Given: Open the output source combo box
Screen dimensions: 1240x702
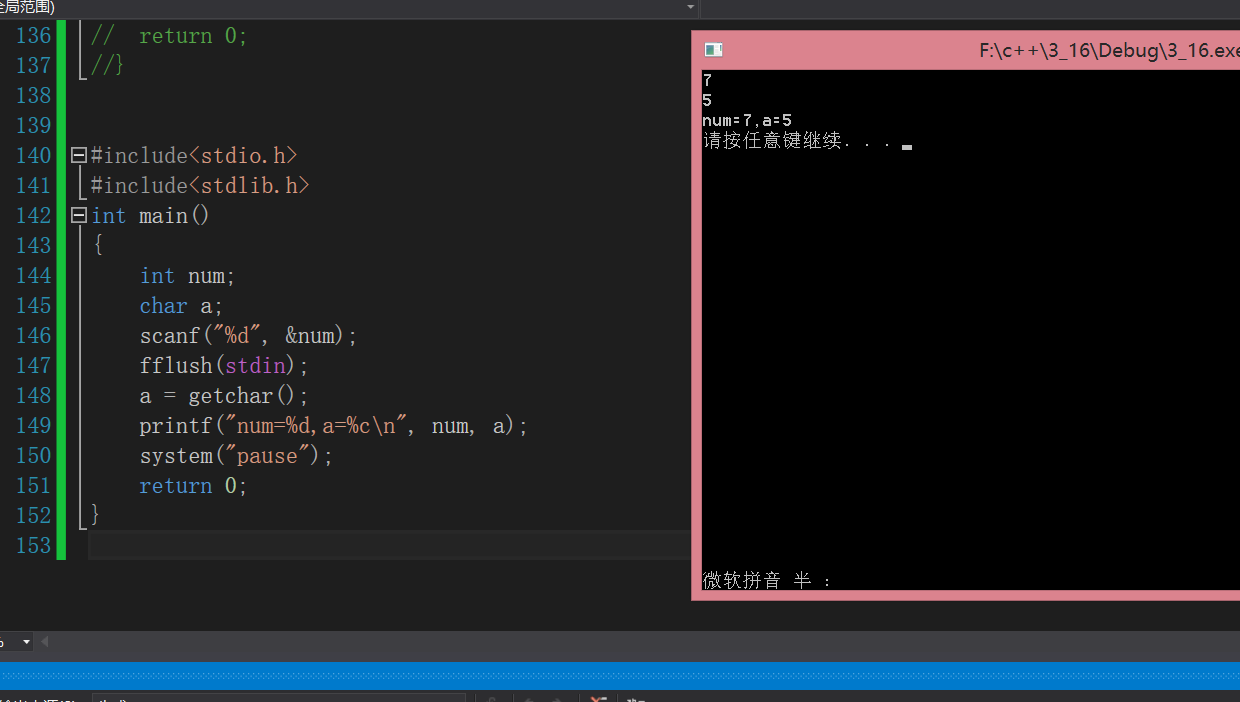Looking at the screenshot, I should point(279,698).
